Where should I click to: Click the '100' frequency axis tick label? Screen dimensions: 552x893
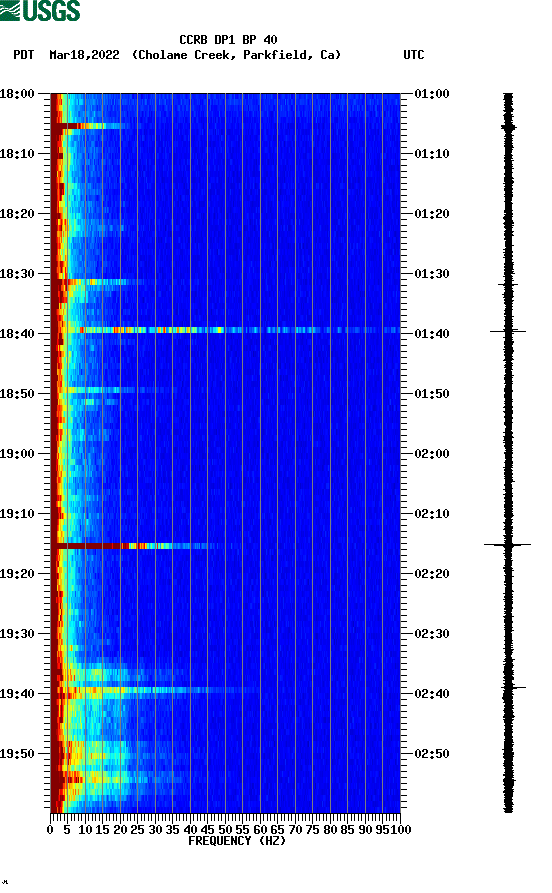coord(400,830)
